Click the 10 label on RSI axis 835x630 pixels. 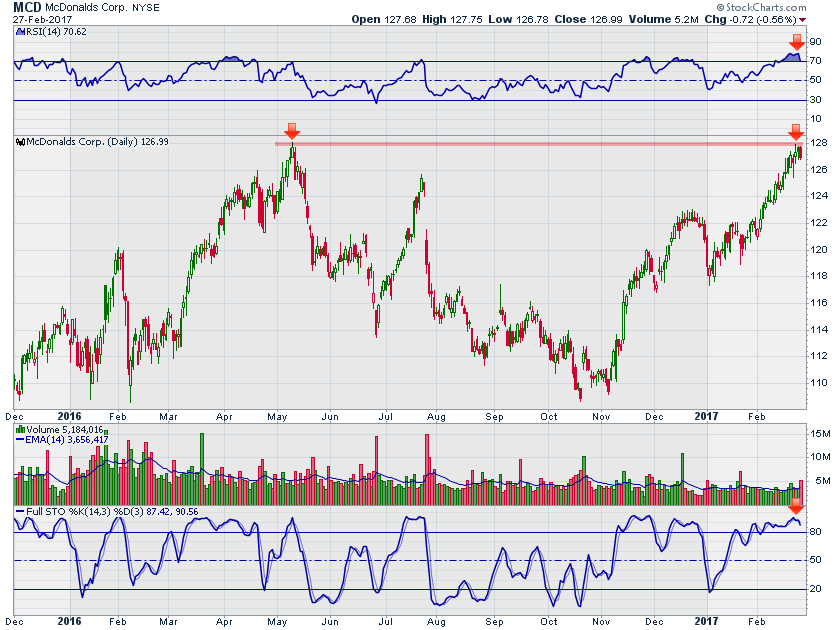[815, 119]
